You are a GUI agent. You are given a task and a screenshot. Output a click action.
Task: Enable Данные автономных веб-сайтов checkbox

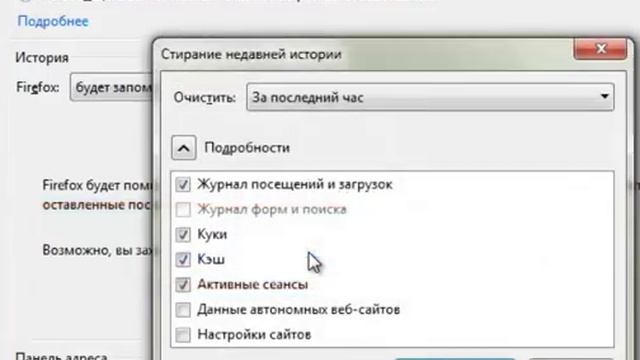click(x=183, y=310)
